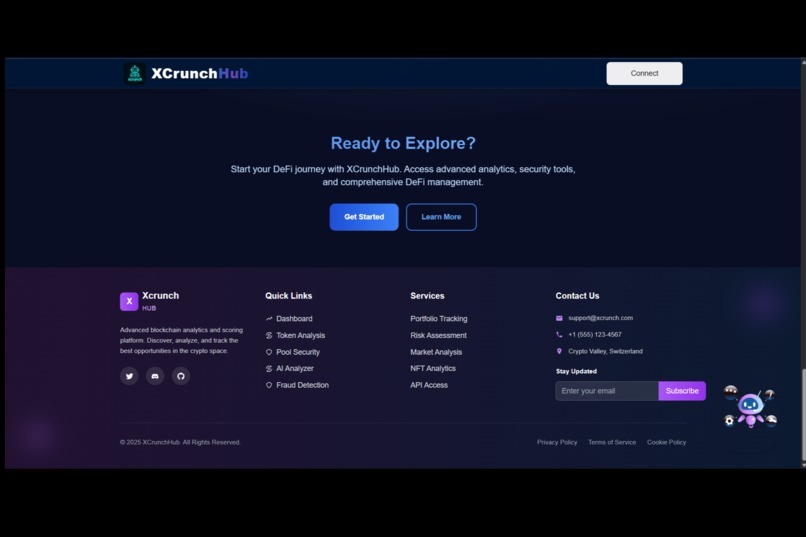Click the location pin icon

(x=559, y=351)
